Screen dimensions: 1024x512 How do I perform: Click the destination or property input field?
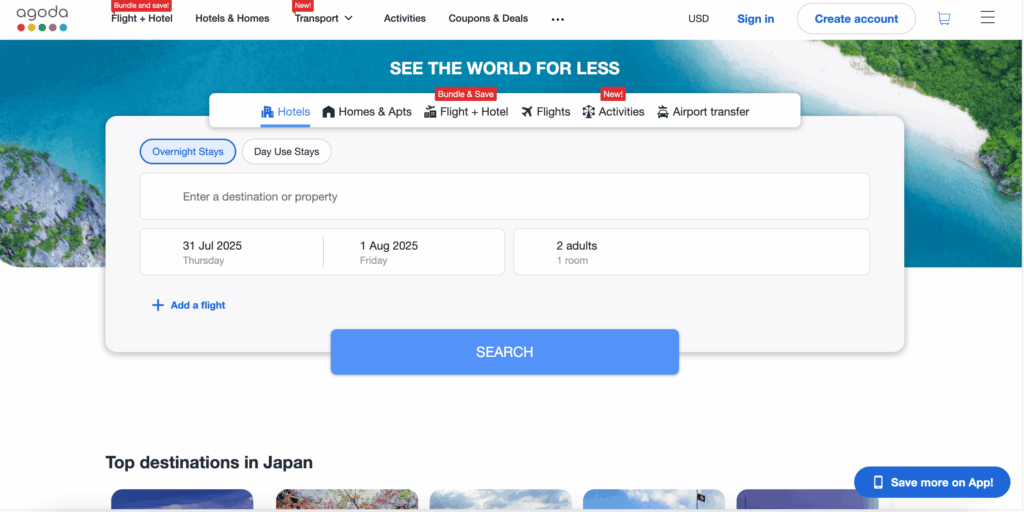[504, 197]
